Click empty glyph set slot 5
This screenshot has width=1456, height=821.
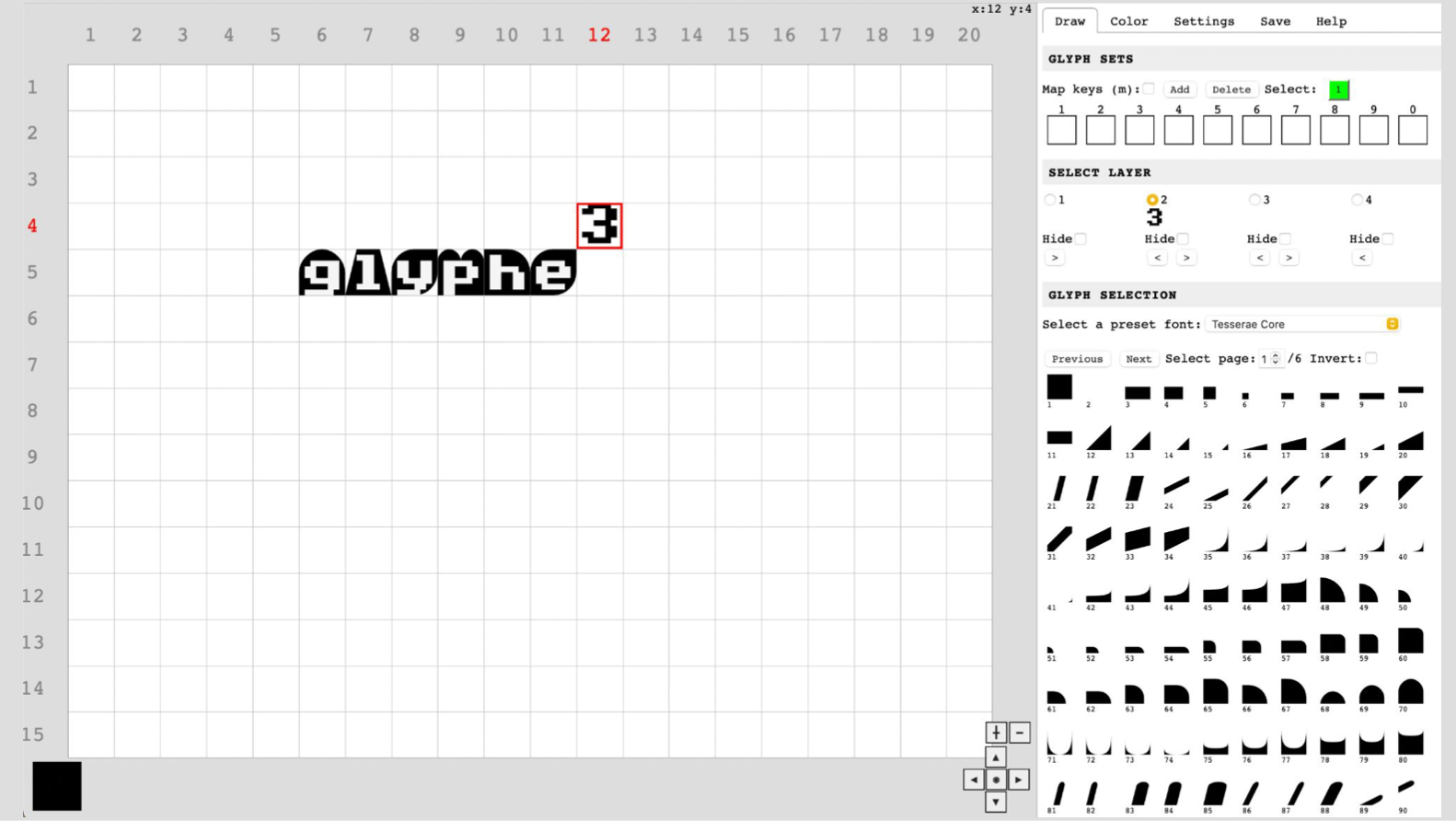click(x=1217, y=130)
